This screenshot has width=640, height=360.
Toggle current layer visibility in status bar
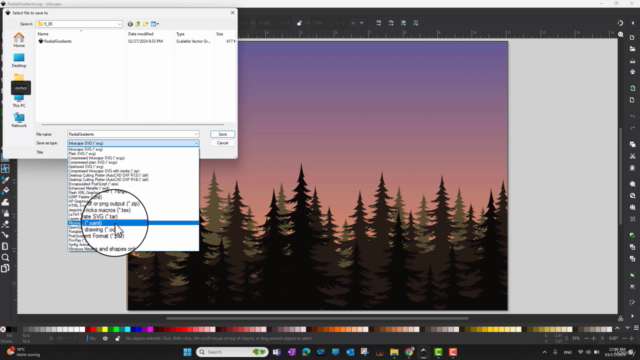(x=105, y=338)
